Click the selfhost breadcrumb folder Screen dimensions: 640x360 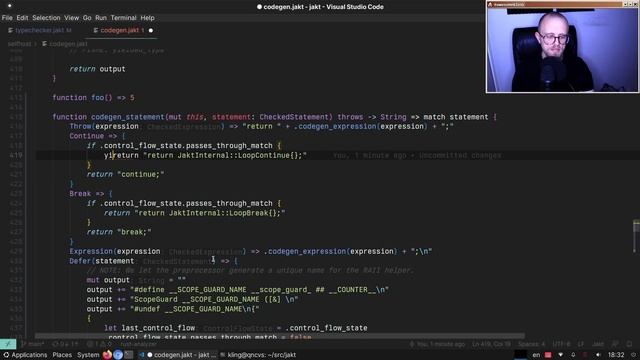(19, 44)
